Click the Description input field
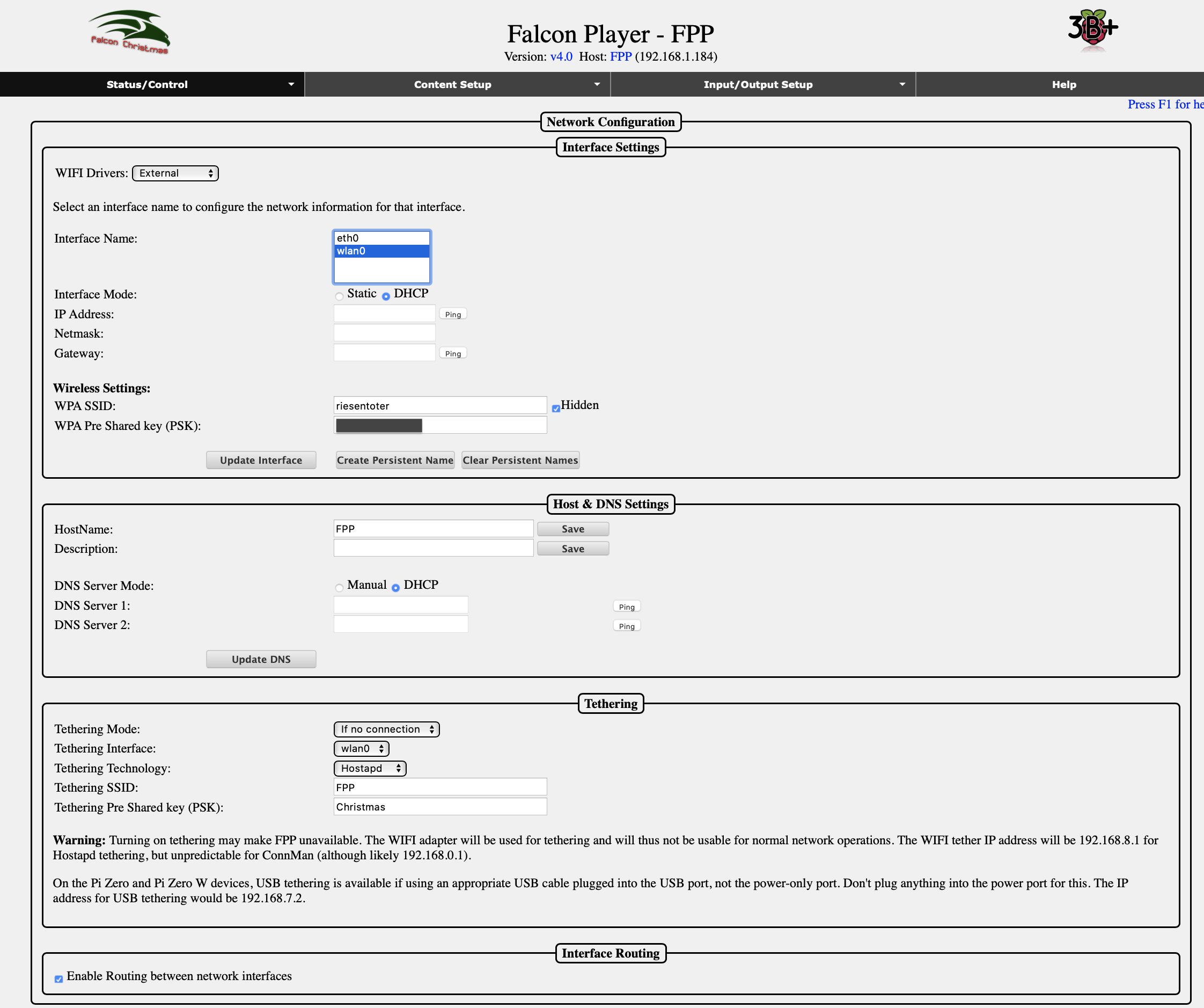The image size is (1204, 1008). [434, 548]
